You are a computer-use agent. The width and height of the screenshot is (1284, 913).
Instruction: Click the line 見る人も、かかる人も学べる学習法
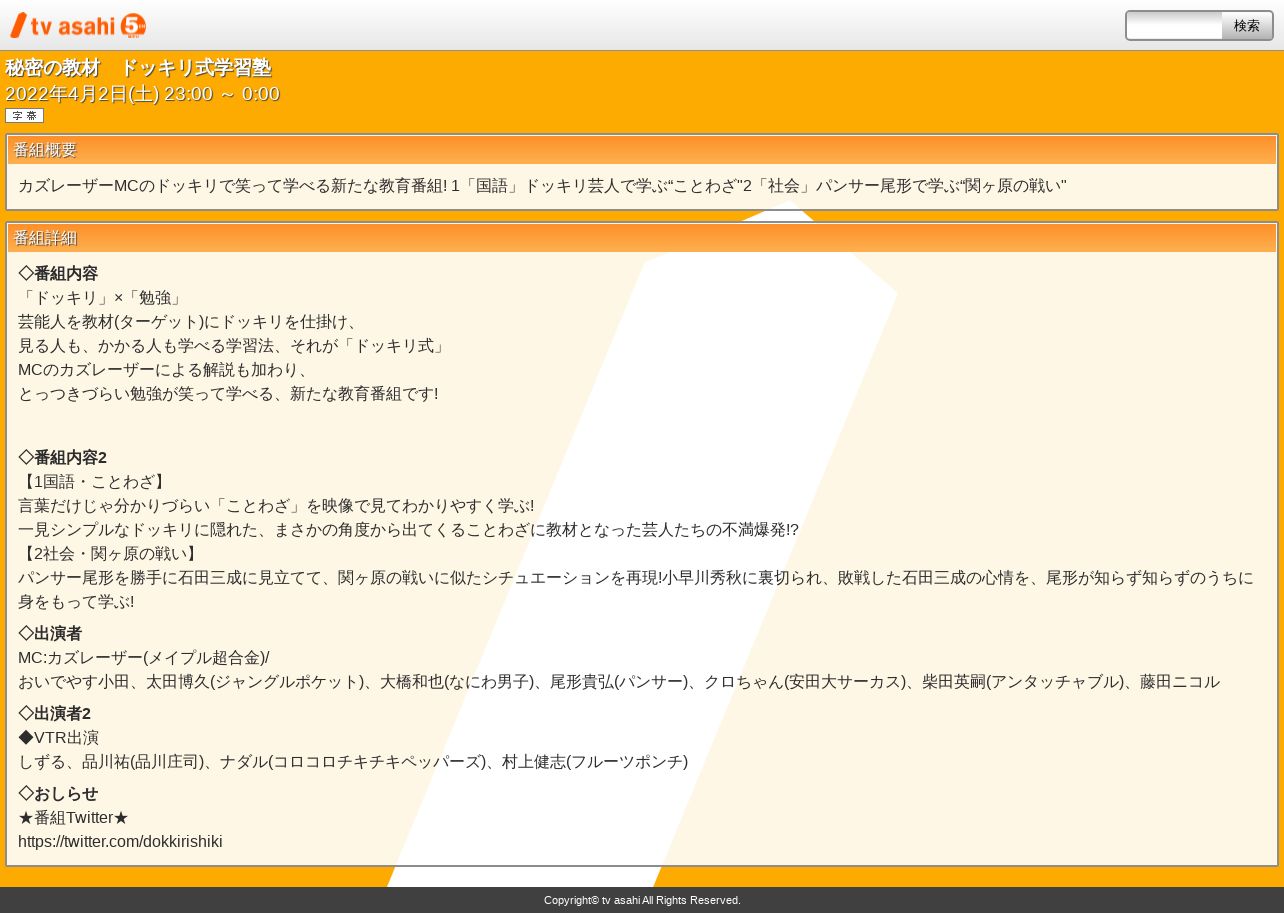234,346
